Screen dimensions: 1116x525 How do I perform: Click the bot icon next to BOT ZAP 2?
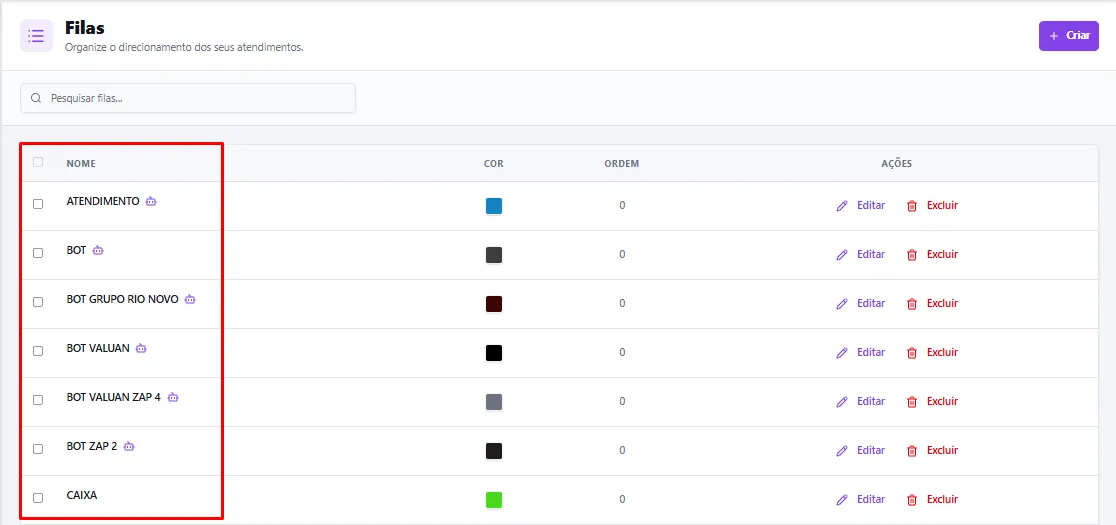point(129,447)
